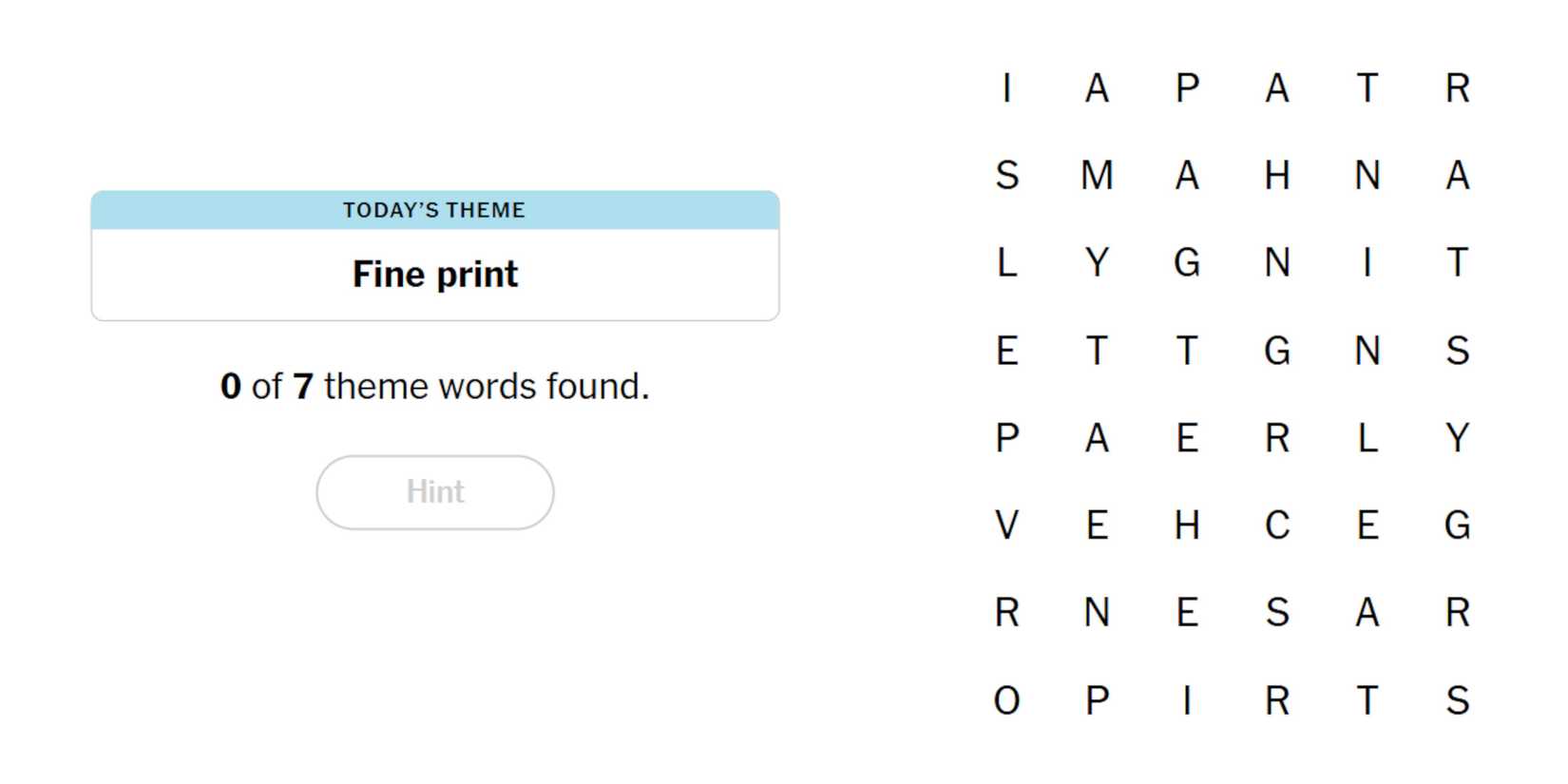The image size is (1568, 784).
Task: Select the G in the third row
Action: 1187,263
